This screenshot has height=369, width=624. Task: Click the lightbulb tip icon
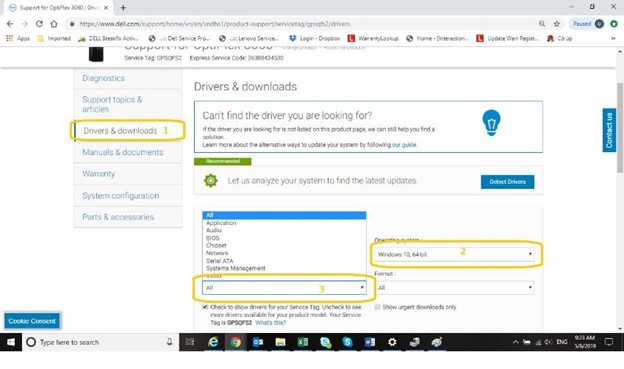tap(491, 123)
